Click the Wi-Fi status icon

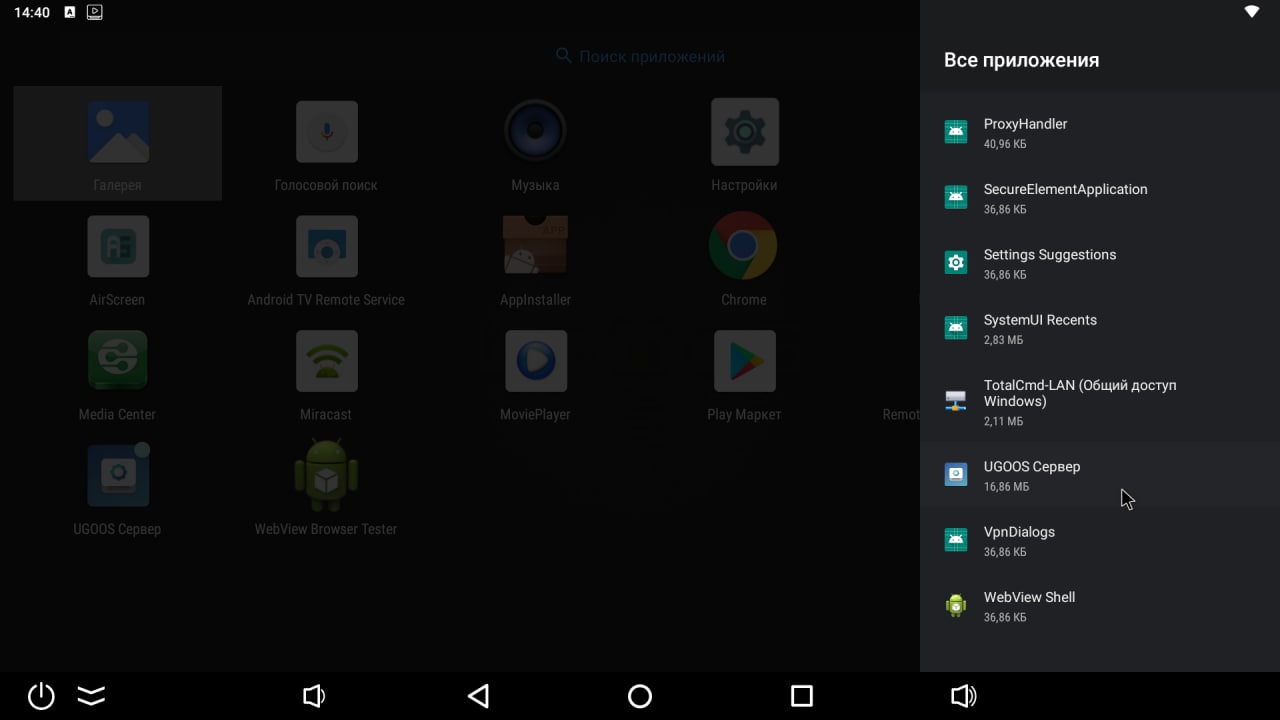[x=1251, y=12]
